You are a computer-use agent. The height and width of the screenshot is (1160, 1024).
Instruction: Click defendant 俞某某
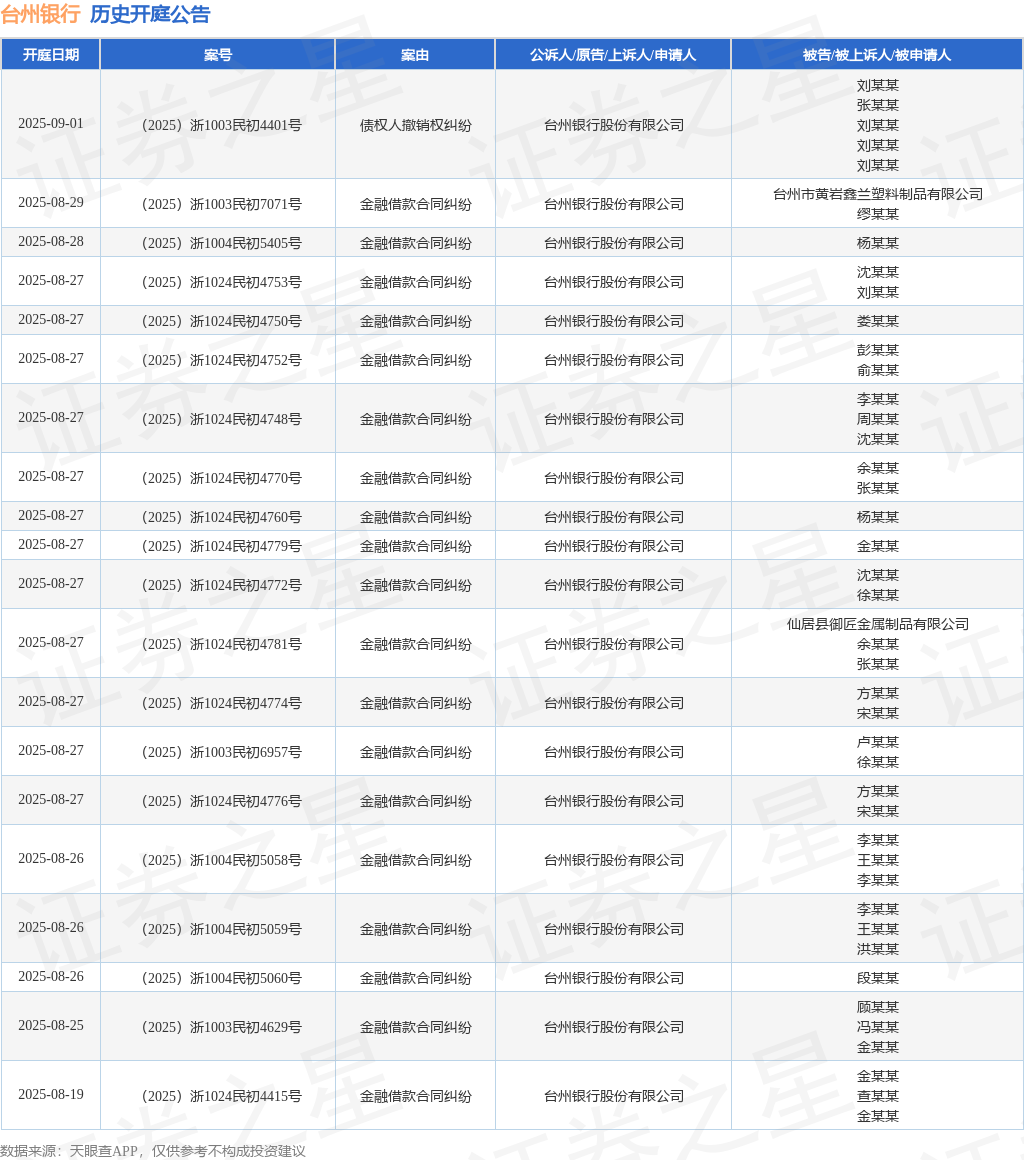pyautogui.click(x=878, y=370)
